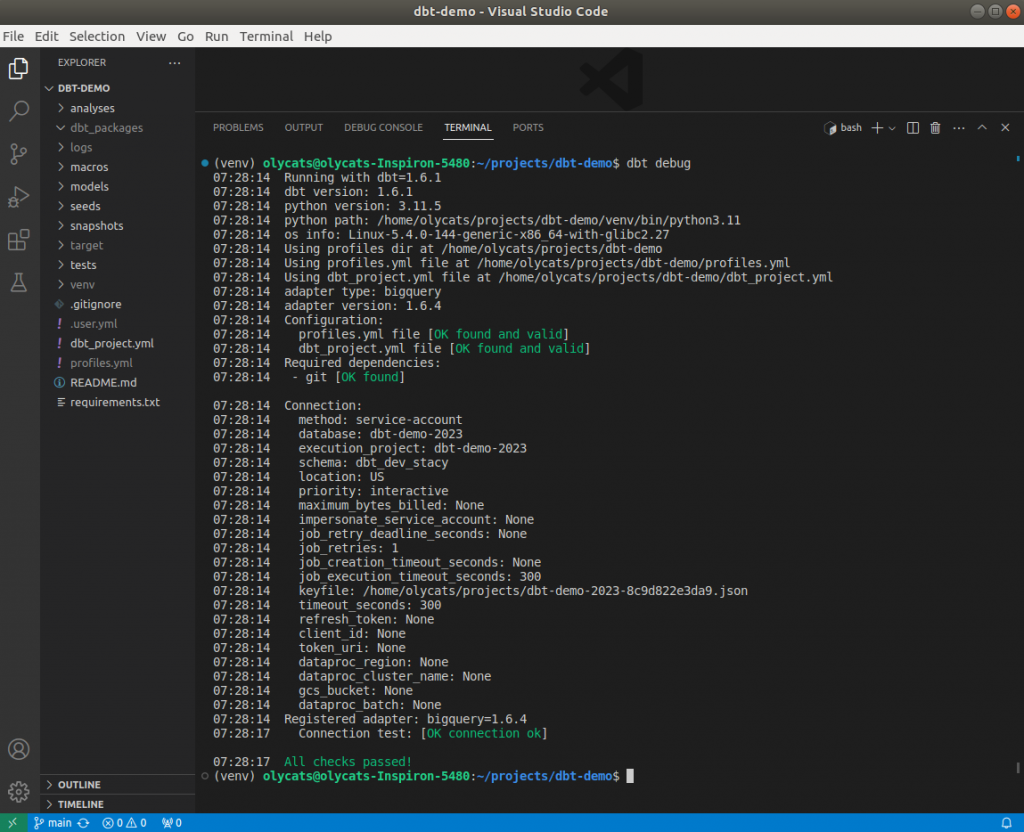The width and height of the screenshot is (1024, 832).
Task: Open errors and warnings count in status bar
Action: click(x=124, y=823)
